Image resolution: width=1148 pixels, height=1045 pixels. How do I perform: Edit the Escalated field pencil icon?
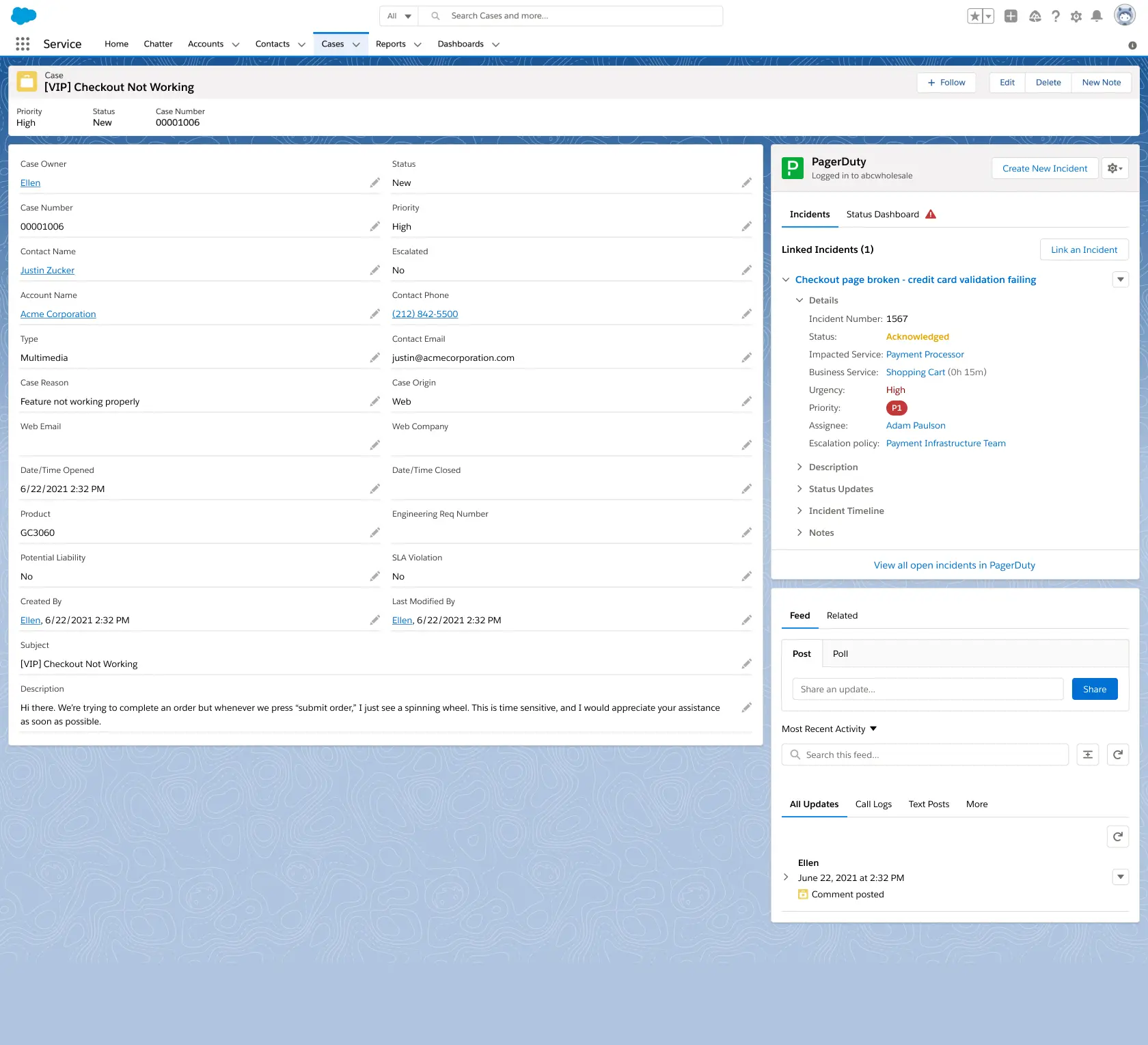tap(746, 270)
